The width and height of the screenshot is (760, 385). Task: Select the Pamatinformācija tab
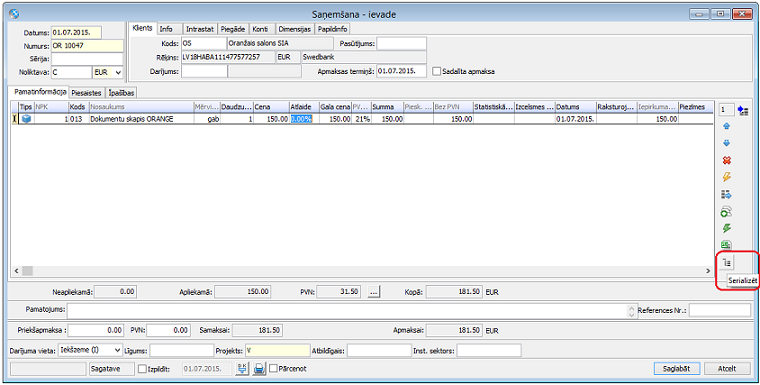click(x=40, y=92)
